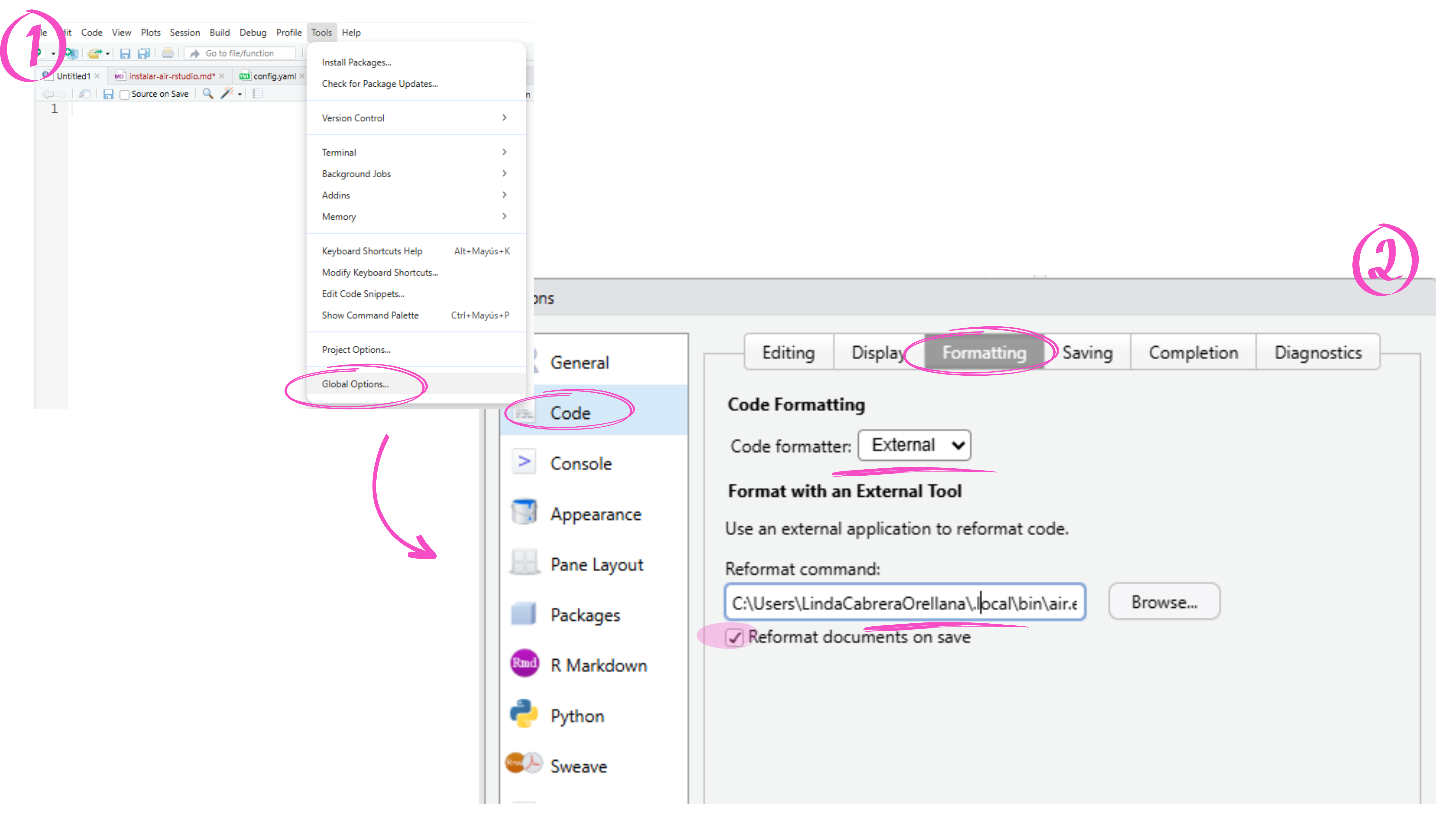Switch to the Completion tab
The width and height of the screenshot is (1456, 819).
click(x=1193, y=352)
